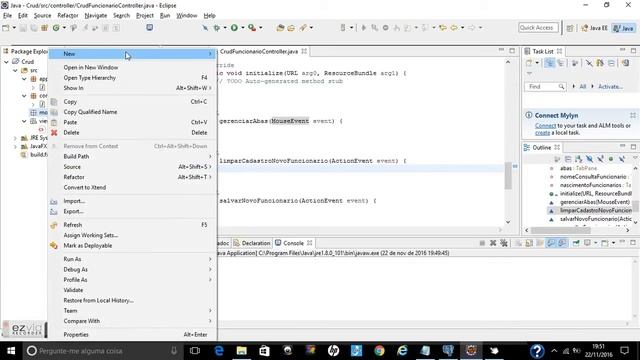Click the Connect link in Mylyn panel
640x360 pixels.
point(545,126)
